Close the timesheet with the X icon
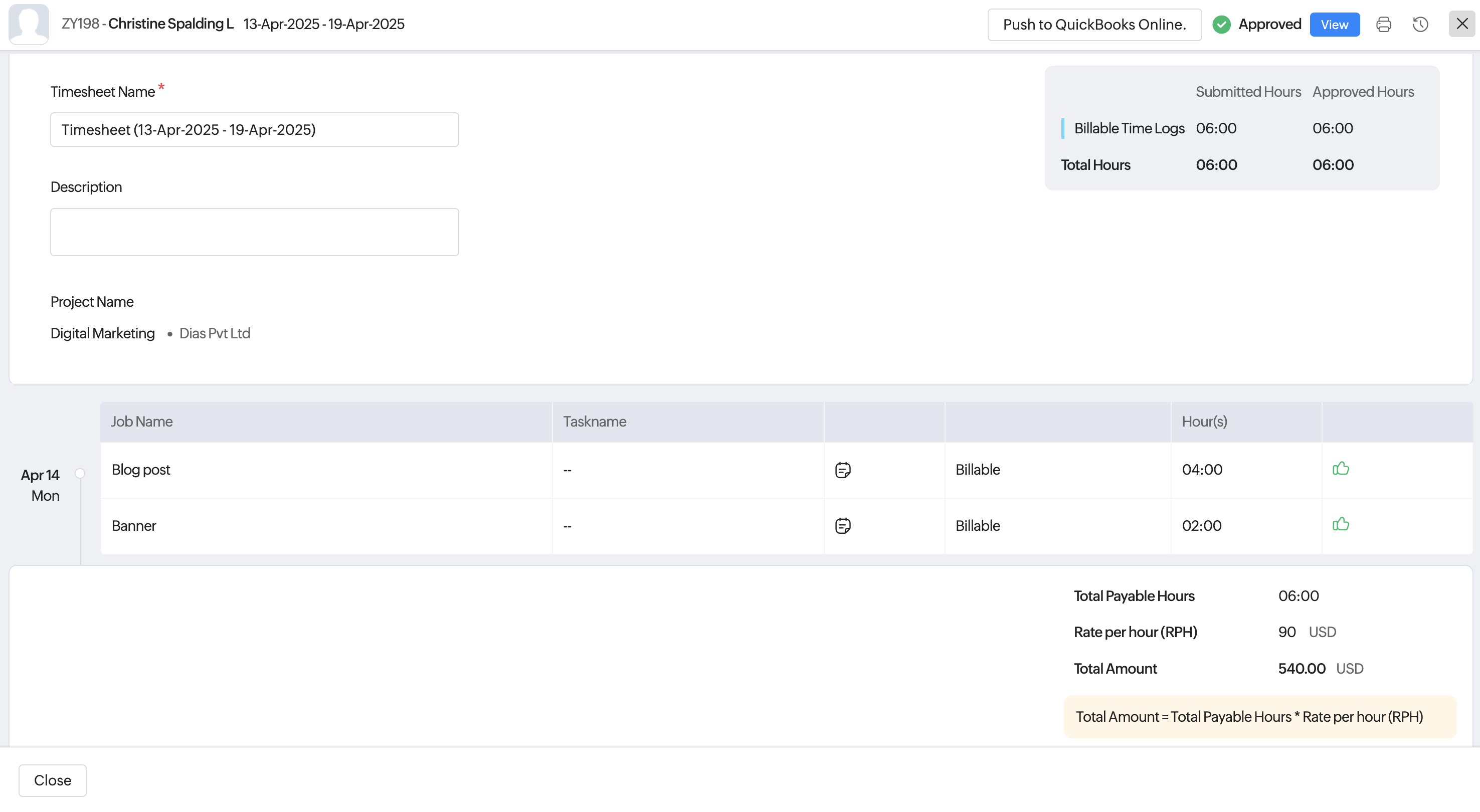 tap(1461, 24)
